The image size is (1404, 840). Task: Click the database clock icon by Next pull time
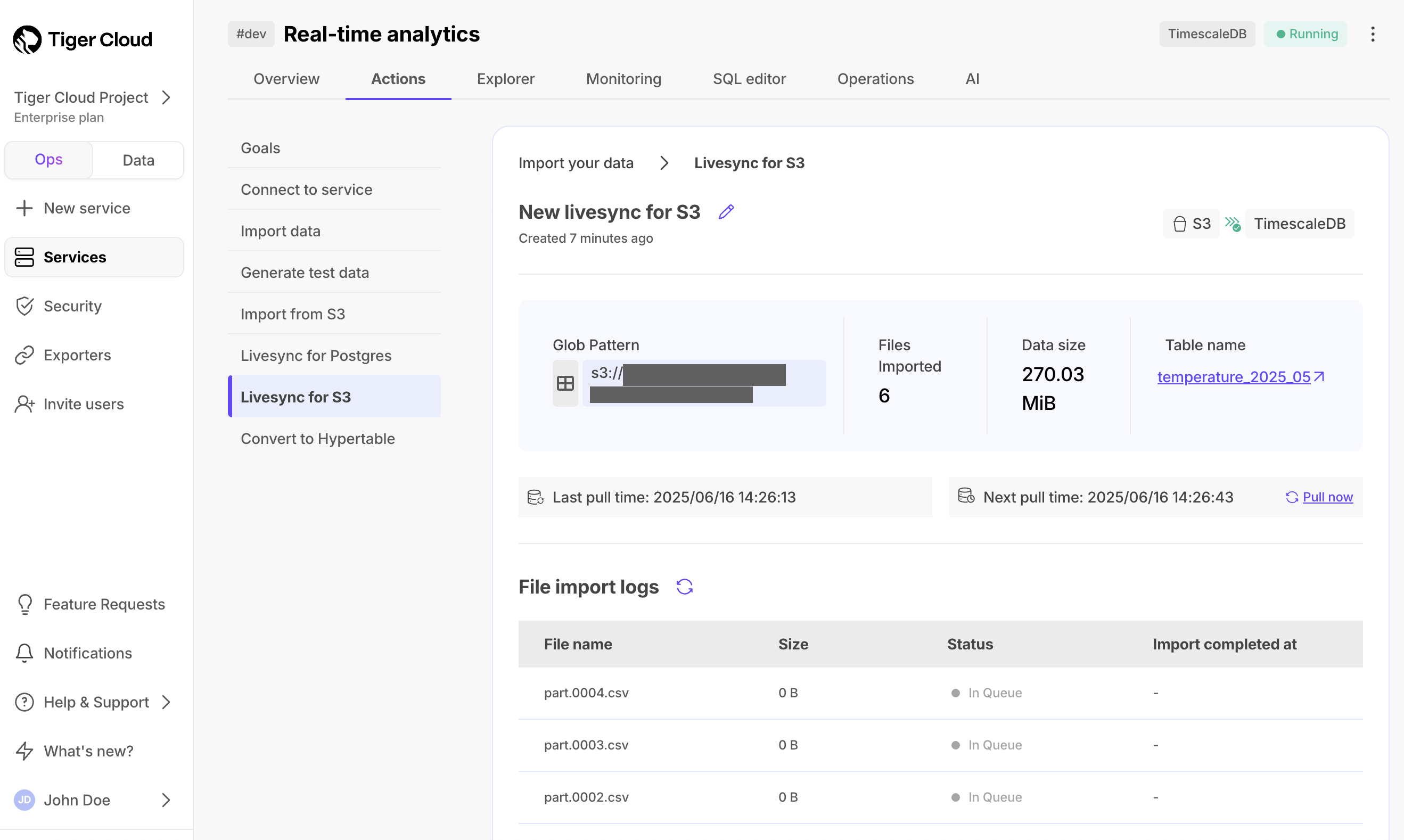(x=966, y=496)
